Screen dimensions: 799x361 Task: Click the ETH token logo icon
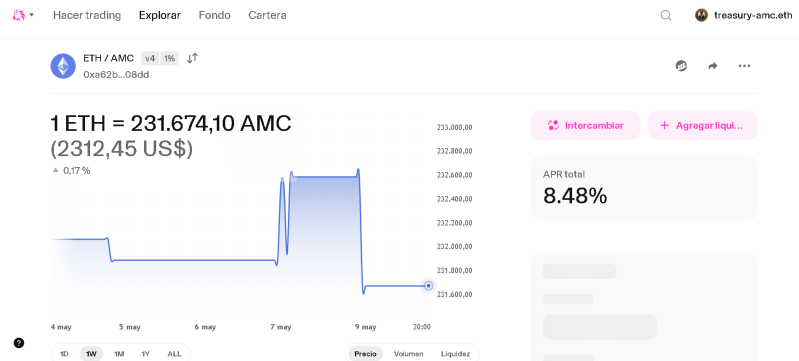coord(63,66)
